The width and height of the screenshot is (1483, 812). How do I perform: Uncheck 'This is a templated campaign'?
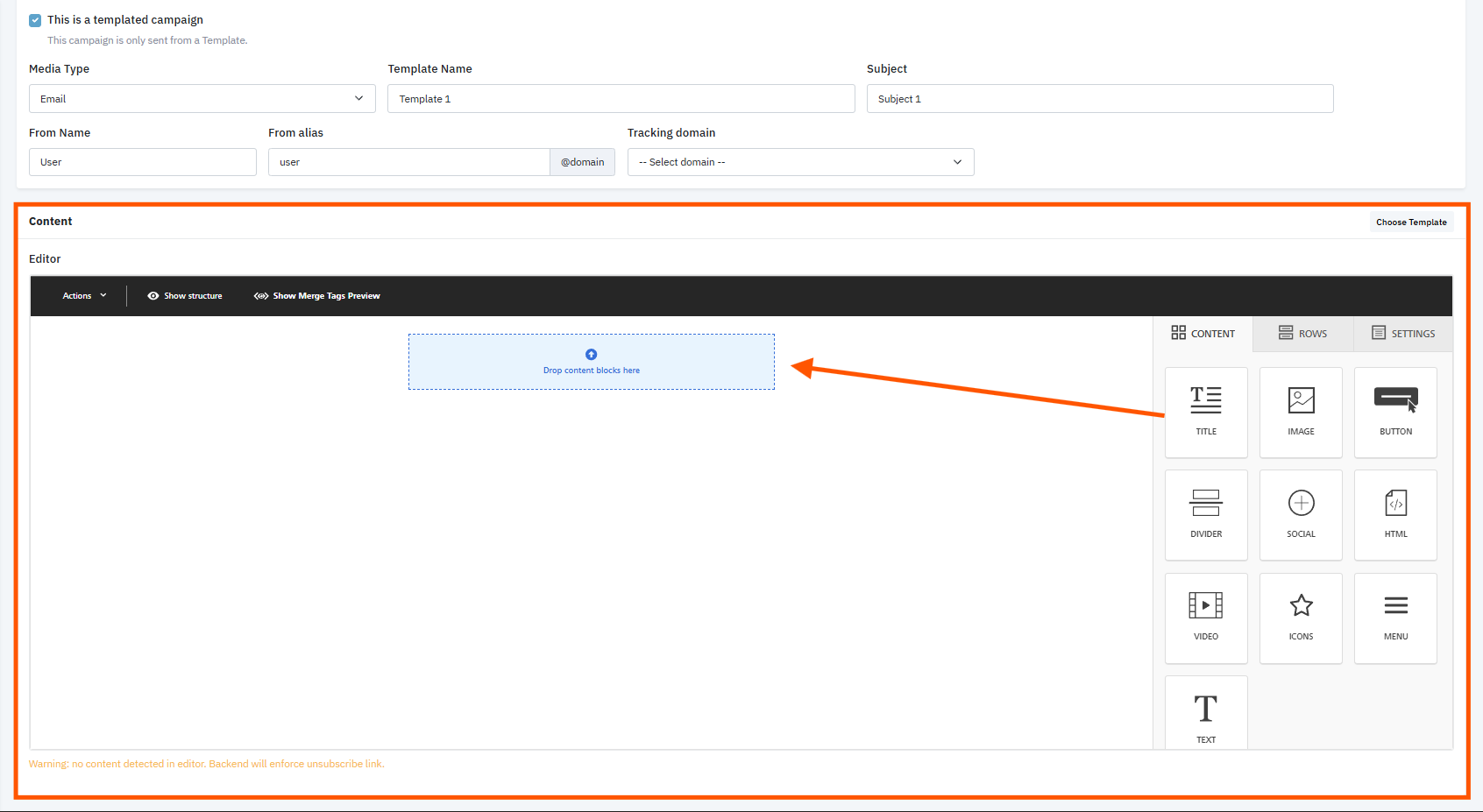35,20
